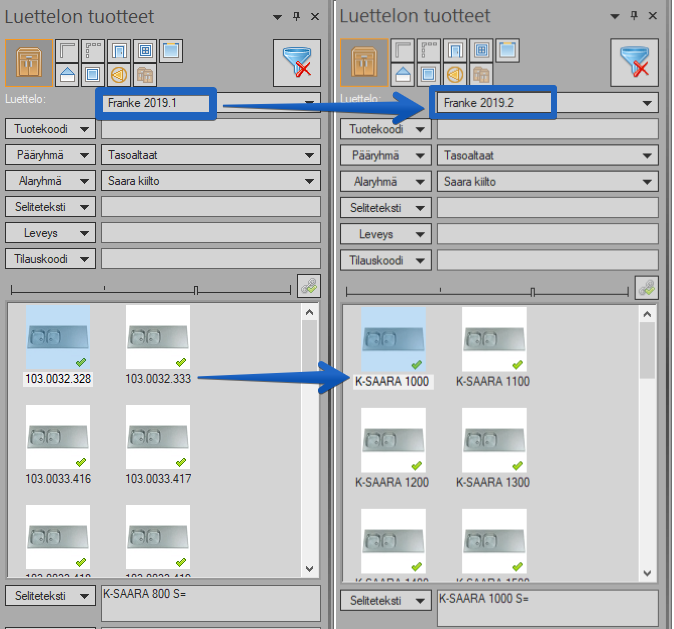Click bottom Selitetekski button beside K-SAARA 800 S=
The height and width of the screenshot is (629, 674).
click(x=50, y=596)
